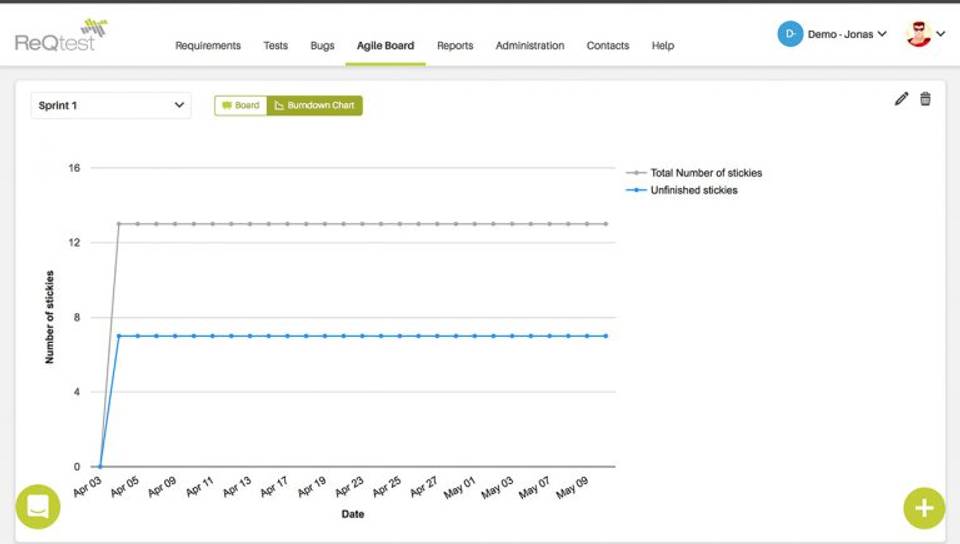Click the green plus add button
Screen dimensions: 960x544
coord(923,508)
